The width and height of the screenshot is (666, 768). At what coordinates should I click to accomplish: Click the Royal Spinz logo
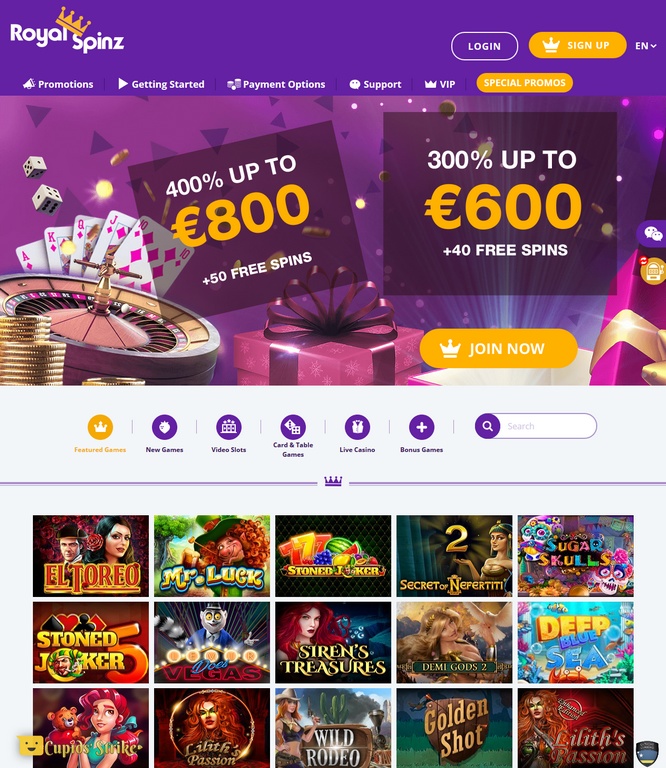pyautogui.click(x=67, y=31)
